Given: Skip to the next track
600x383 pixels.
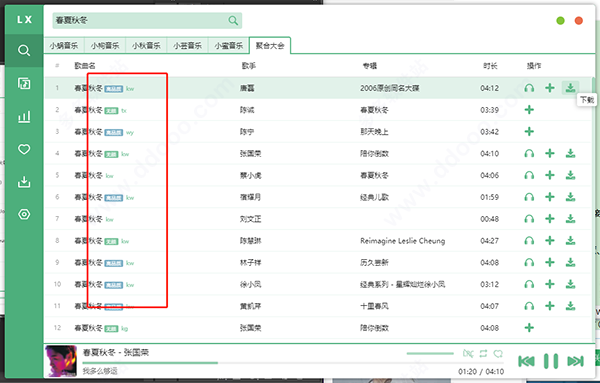Looking at the screenshot, I should coord(576,361).
